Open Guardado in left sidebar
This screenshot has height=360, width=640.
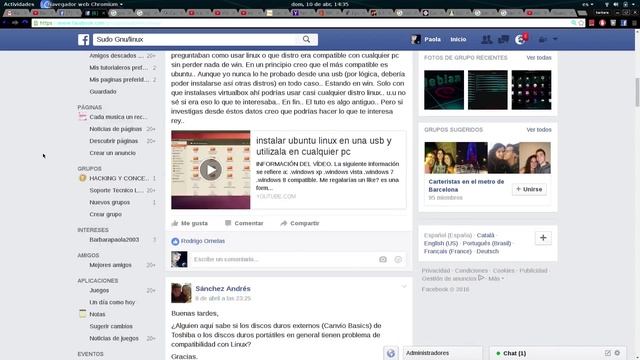(103, 91)
